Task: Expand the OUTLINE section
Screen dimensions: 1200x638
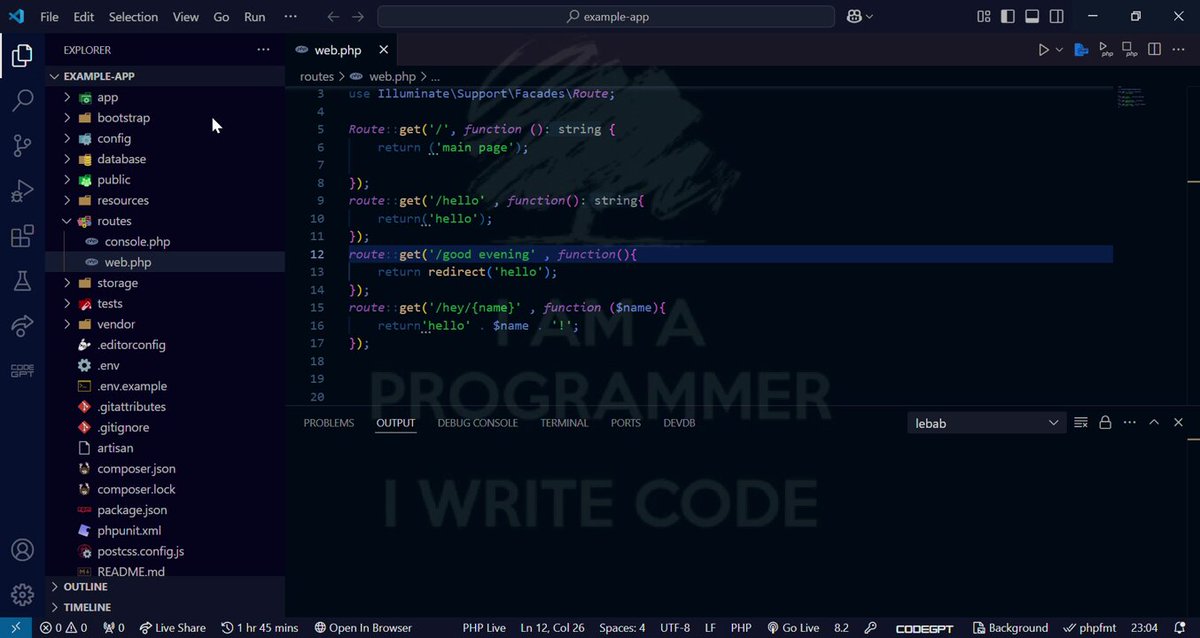Action: (x=165, y=587)
